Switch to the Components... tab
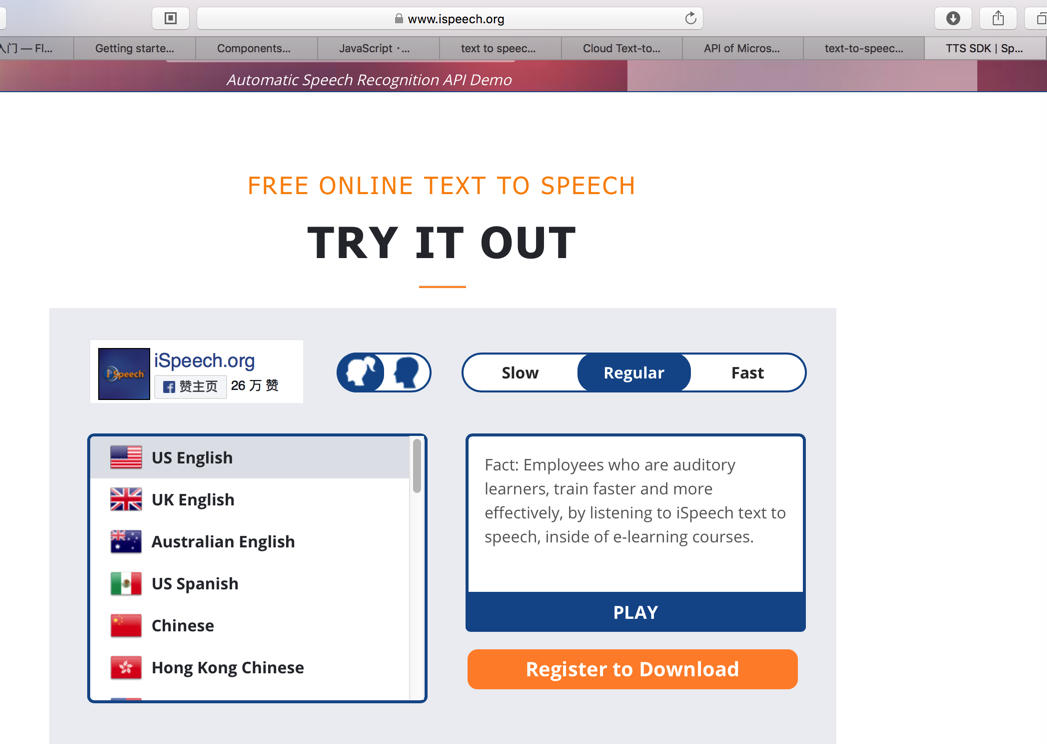 click(254, 48)
